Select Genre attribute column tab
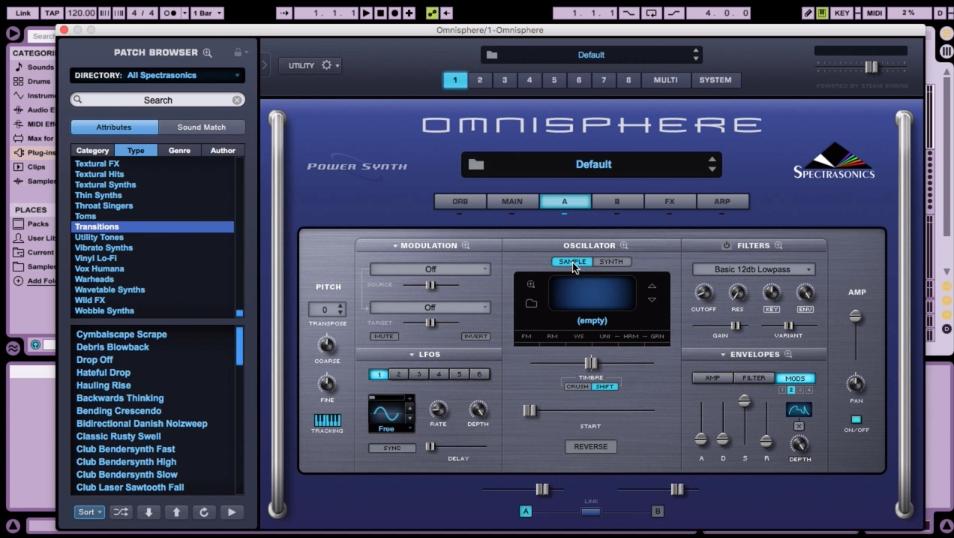Viewport: 954px width, 538px height. [179, 150]
